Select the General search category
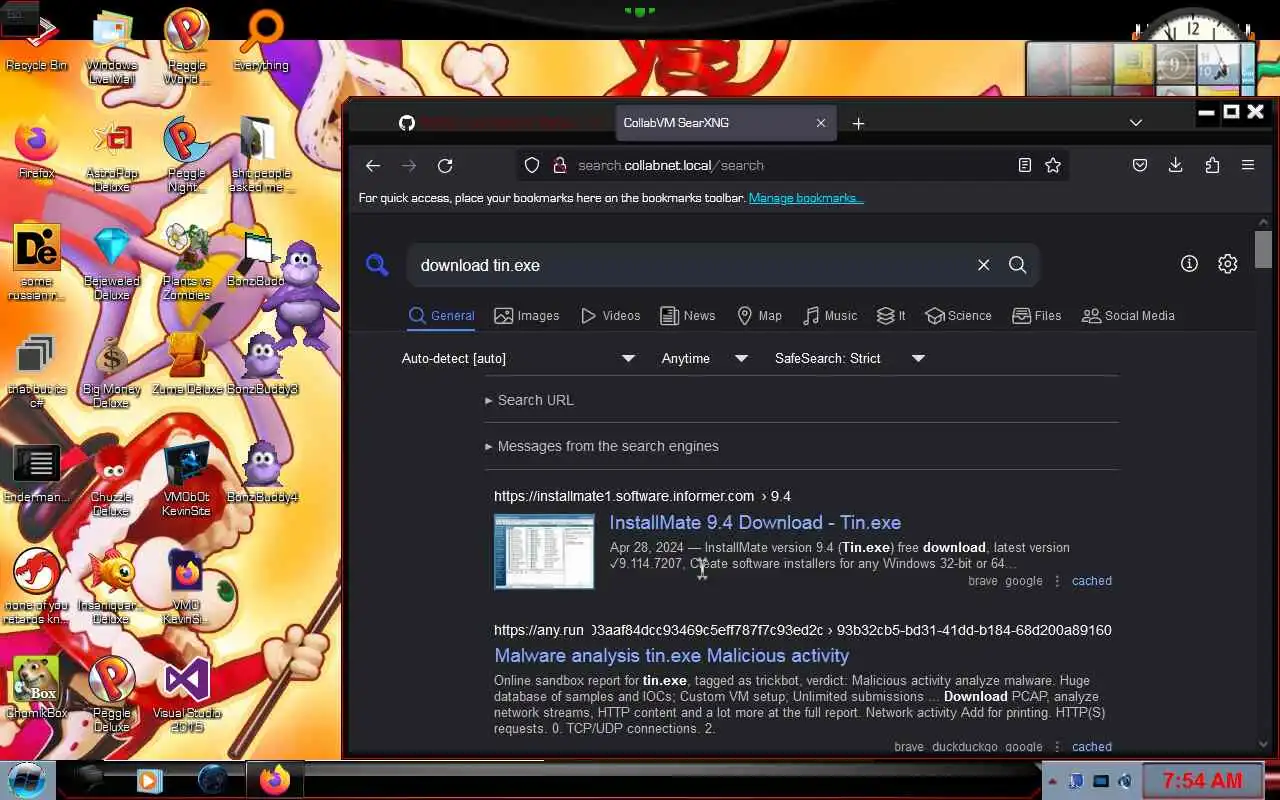Image resolution: width=1280 pixels, height=800 pixels. point(442,316)
